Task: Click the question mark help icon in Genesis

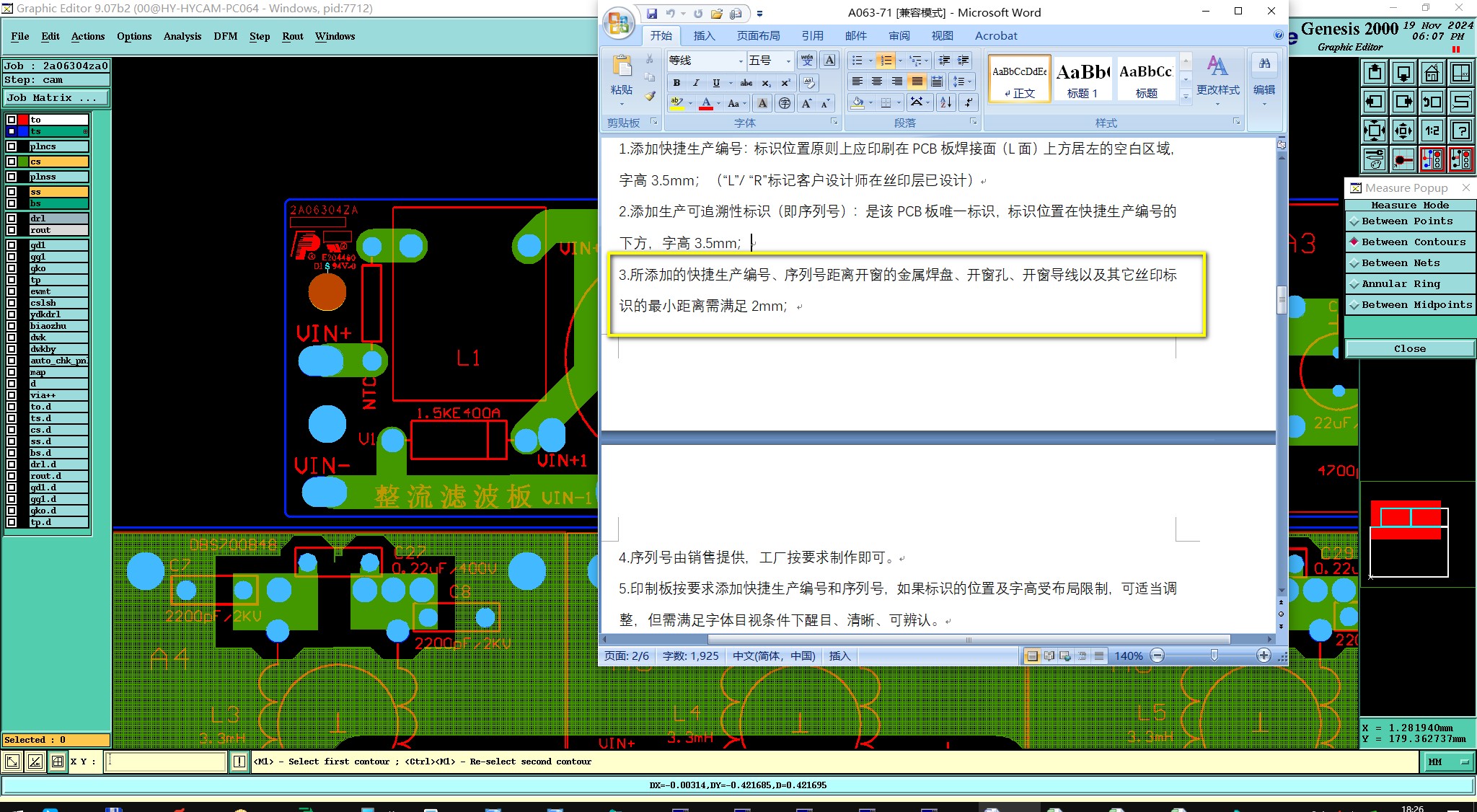Action: point(1461,131)
